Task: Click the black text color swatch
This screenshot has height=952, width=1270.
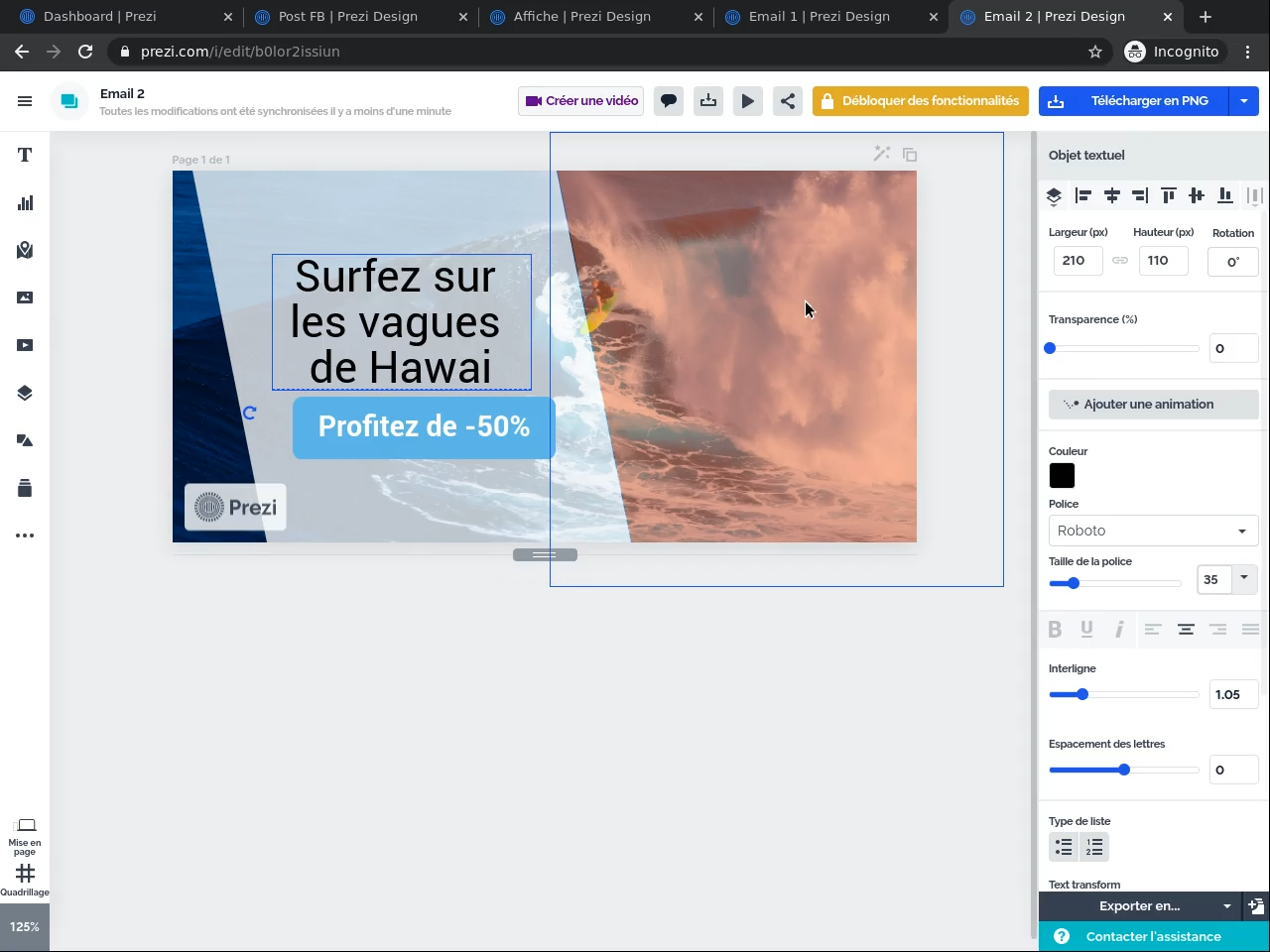Action: point(1062,476)
